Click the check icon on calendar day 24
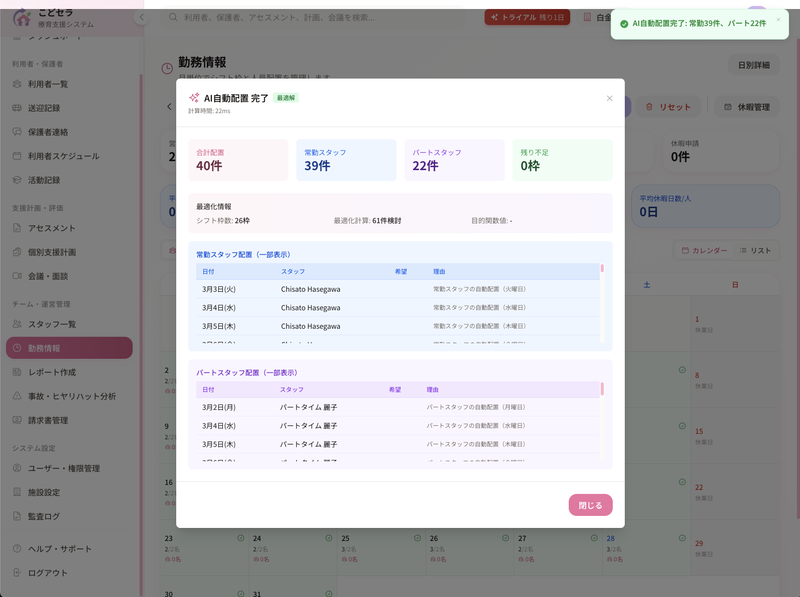Viewport: 800px width, 597px height. click(x=329, y=538)
